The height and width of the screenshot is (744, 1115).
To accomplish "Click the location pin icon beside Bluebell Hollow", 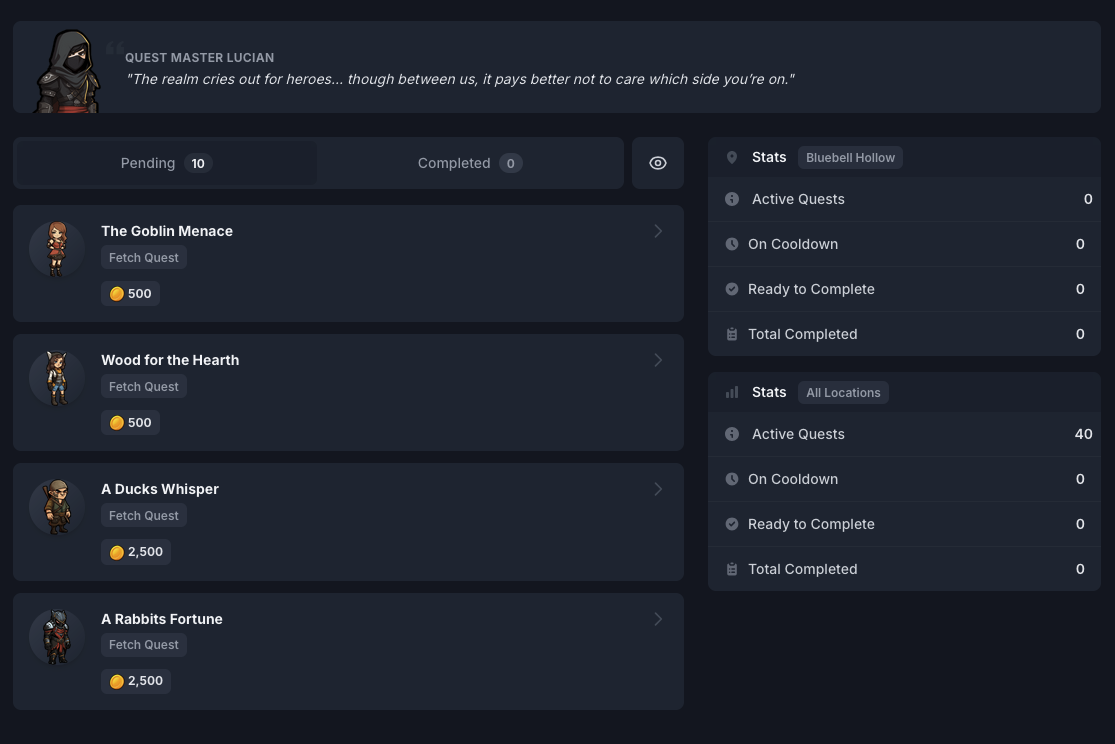I will (x=732, y=157).
